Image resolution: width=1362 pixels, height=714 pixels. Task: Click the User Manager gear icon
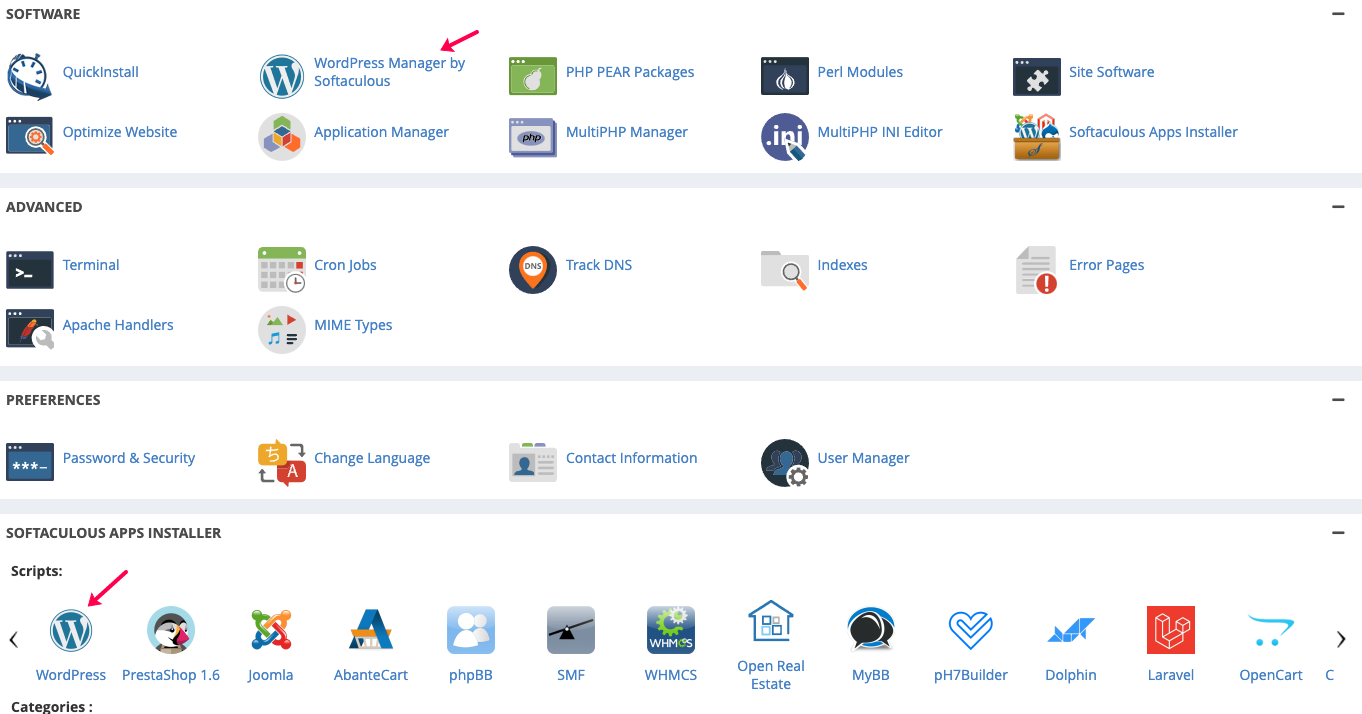785,462
